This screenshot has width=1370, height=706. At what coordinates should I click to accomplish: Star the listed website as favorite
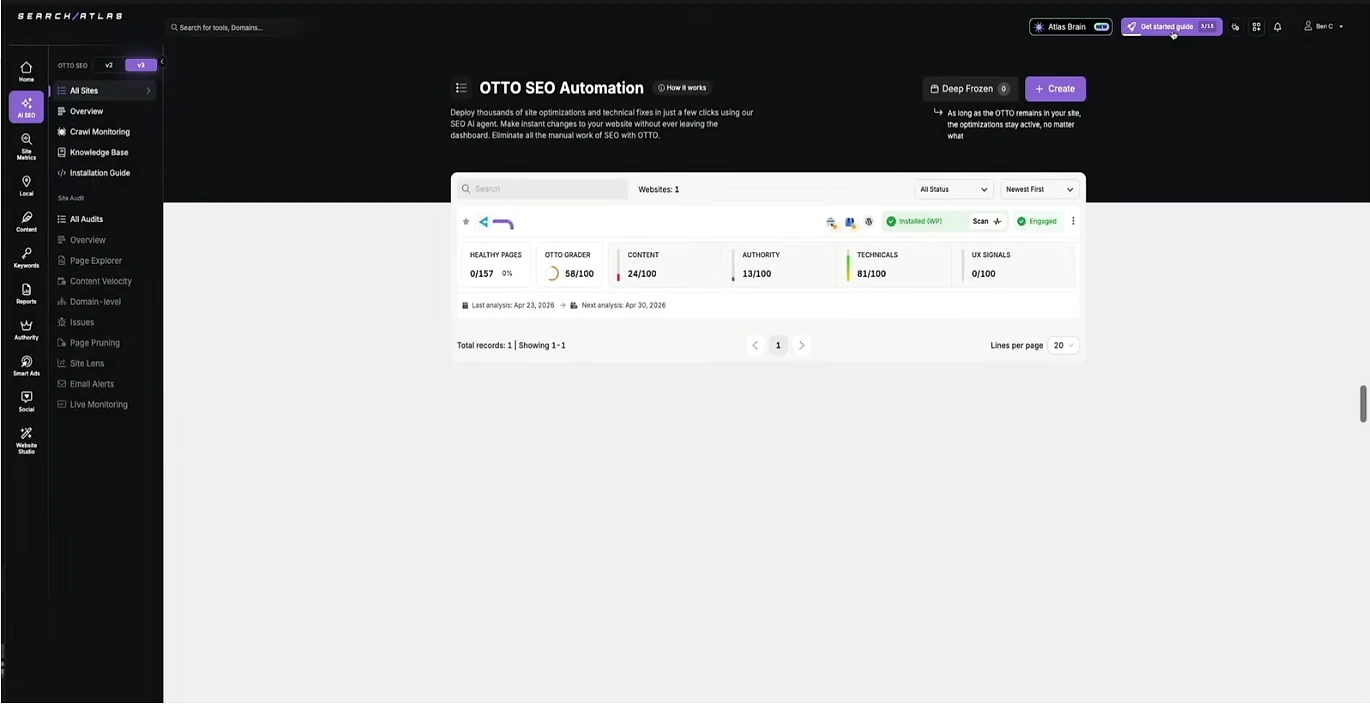[465, 222]
